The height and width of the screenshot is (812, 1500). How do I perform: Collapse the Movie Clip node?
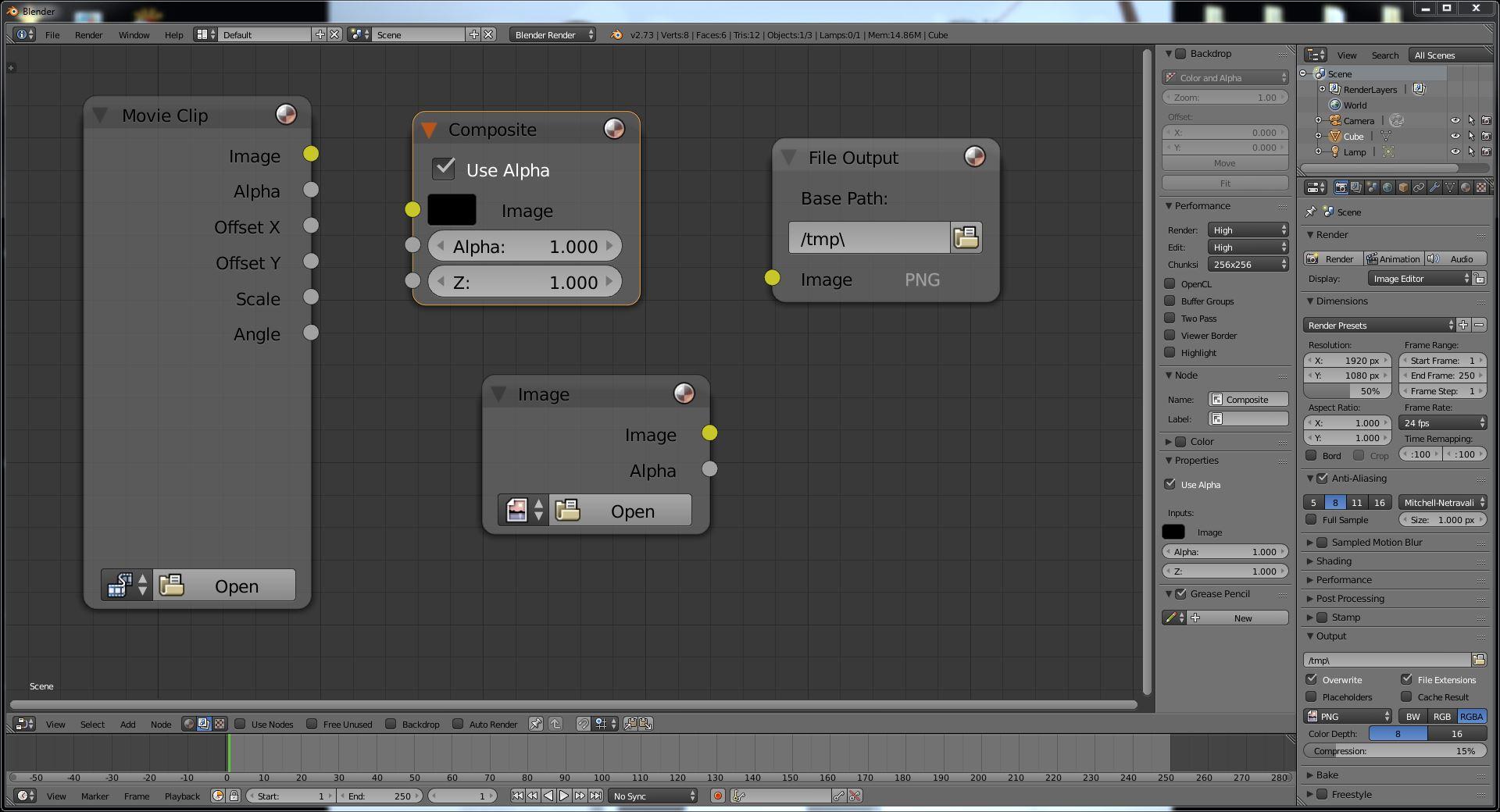click(100, 116)
